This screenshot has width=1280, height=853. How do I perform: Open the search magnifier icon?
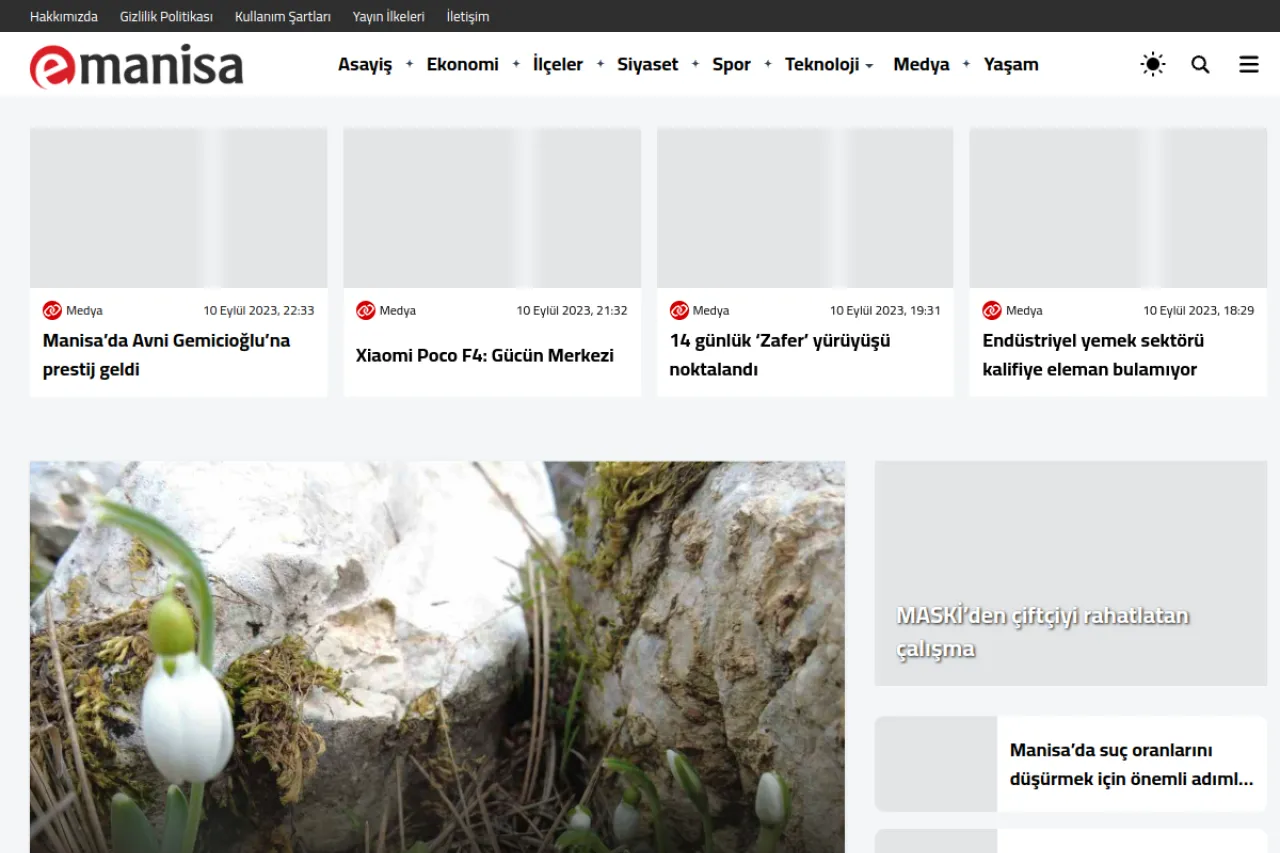(x=1201, y=64)
